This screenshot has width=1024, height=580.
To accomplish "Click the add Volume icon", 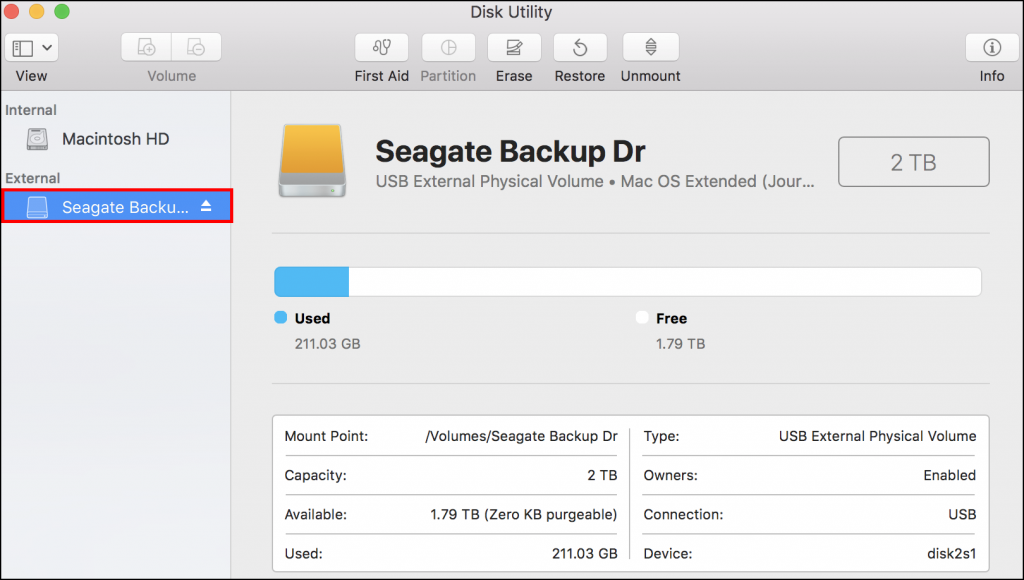I will [145, 47].
